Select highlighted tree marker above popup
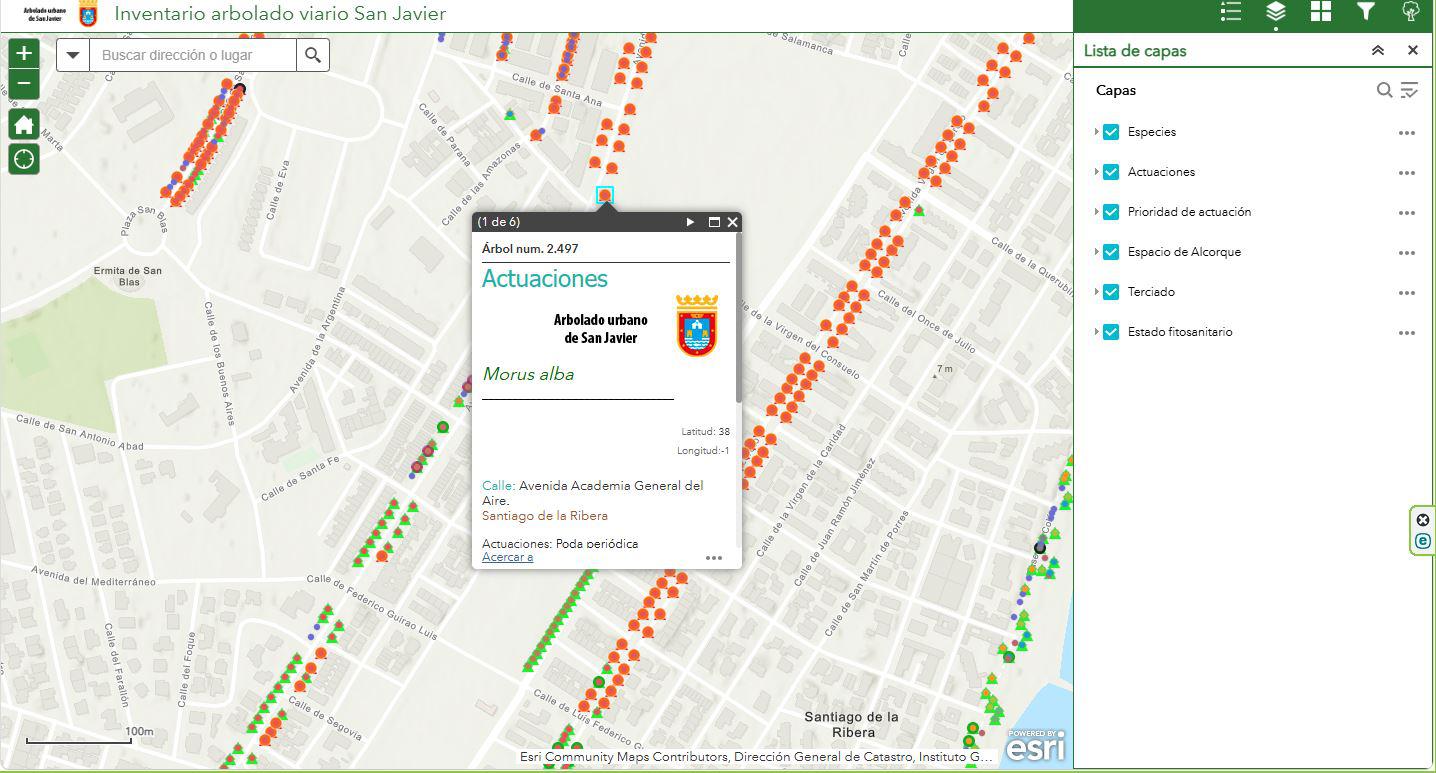Image resolution: width=1436 pixels, height=773 pixels. point(605,195)
